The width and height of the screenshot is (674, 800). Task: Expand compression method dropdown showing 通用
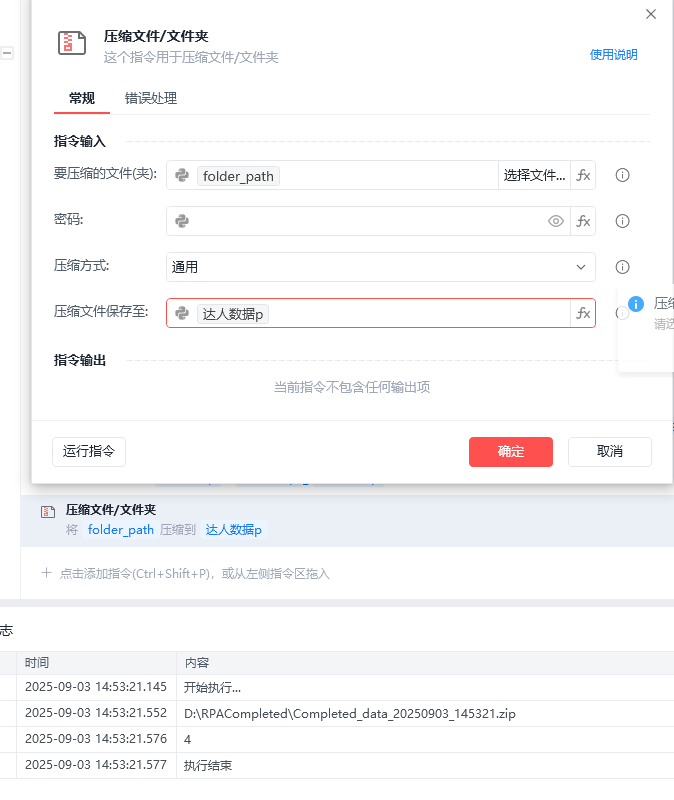click(x=381, y=267)
